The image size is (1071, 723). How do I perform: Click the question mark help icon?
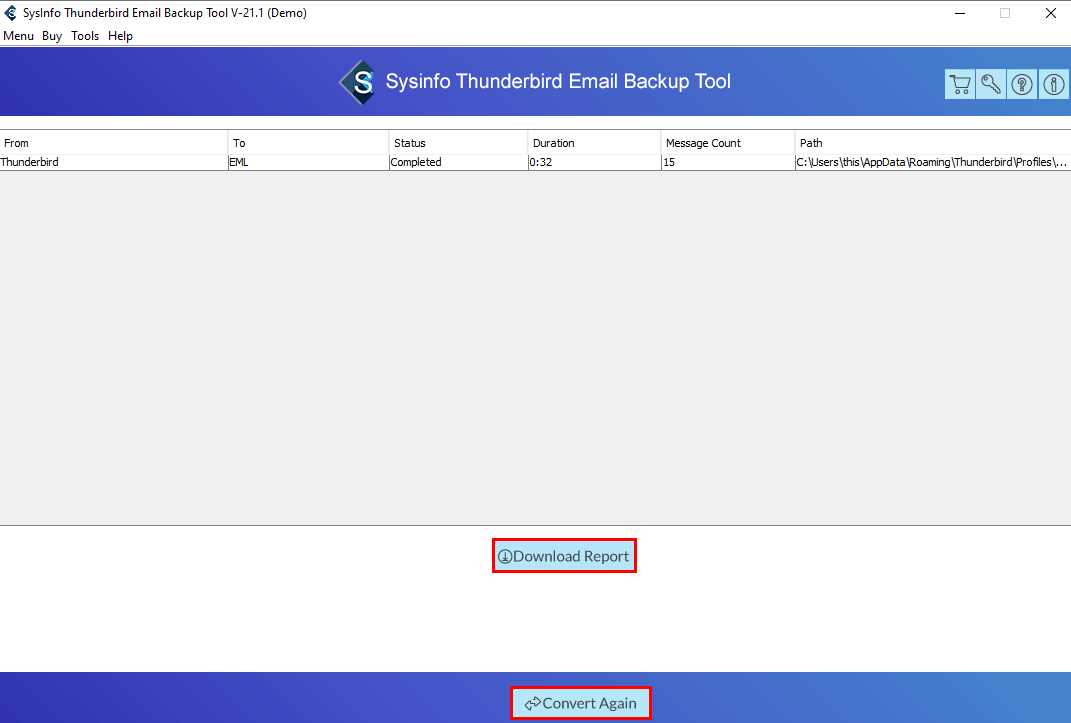coord(1022,85)
